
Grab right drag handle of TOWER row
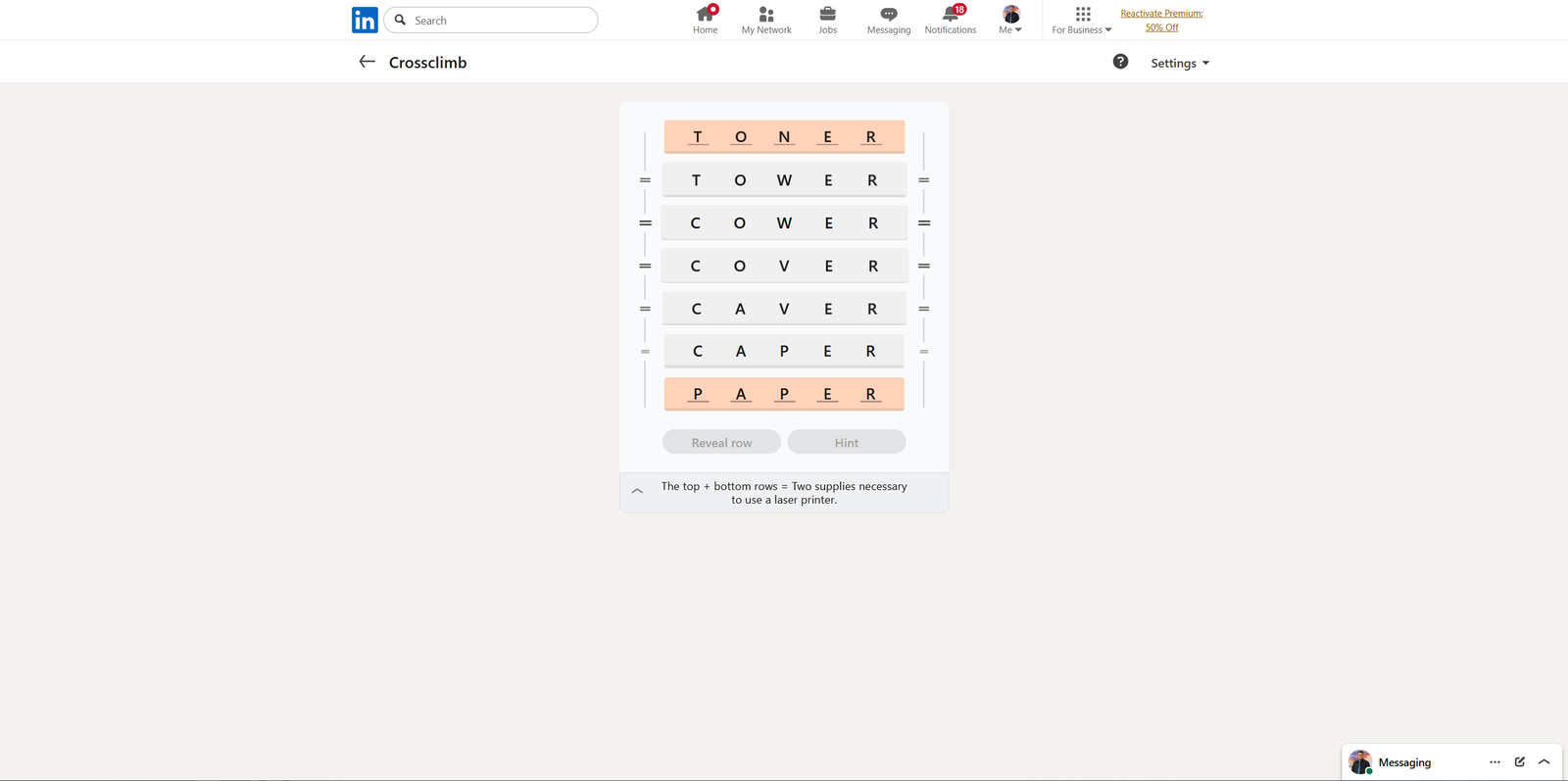pyautogui.click(x=923, y=180)
